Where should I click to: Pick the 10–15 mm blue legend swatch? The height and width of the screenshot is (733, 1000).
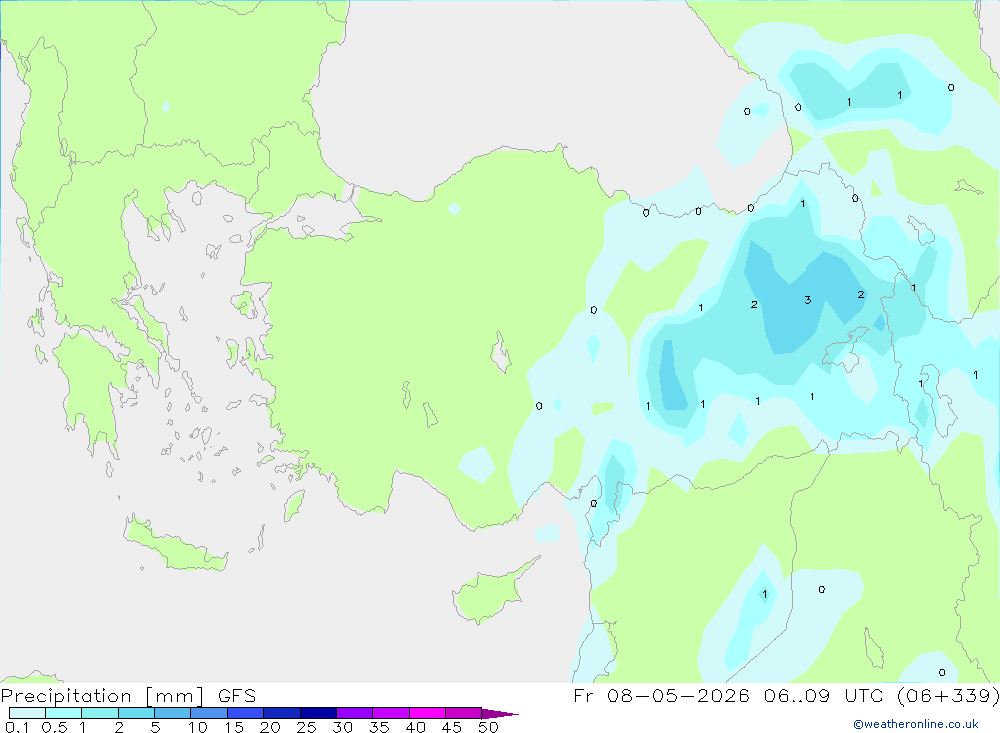[209, 713]
